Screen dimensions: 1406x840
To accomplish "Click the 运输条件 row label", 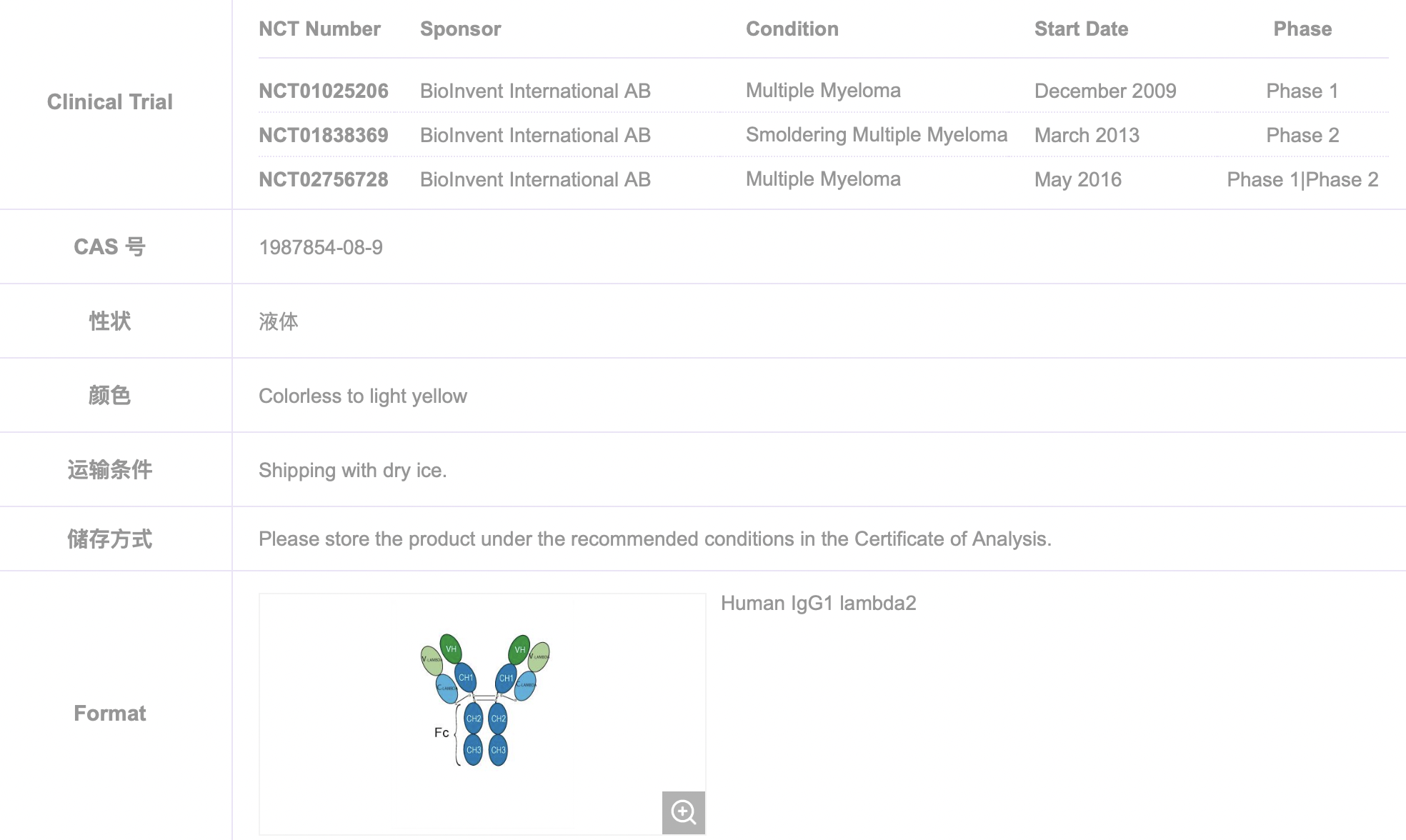I will 109,469.
